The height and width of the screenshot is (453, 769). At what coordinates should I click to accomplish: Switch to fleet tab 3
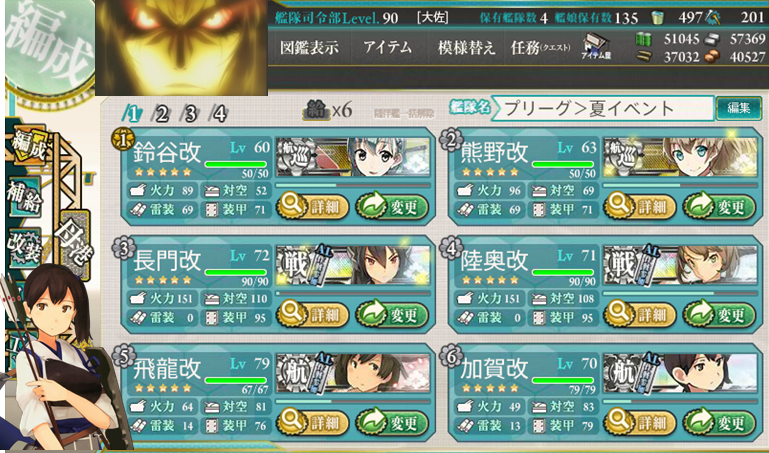[x=190, y=114]
